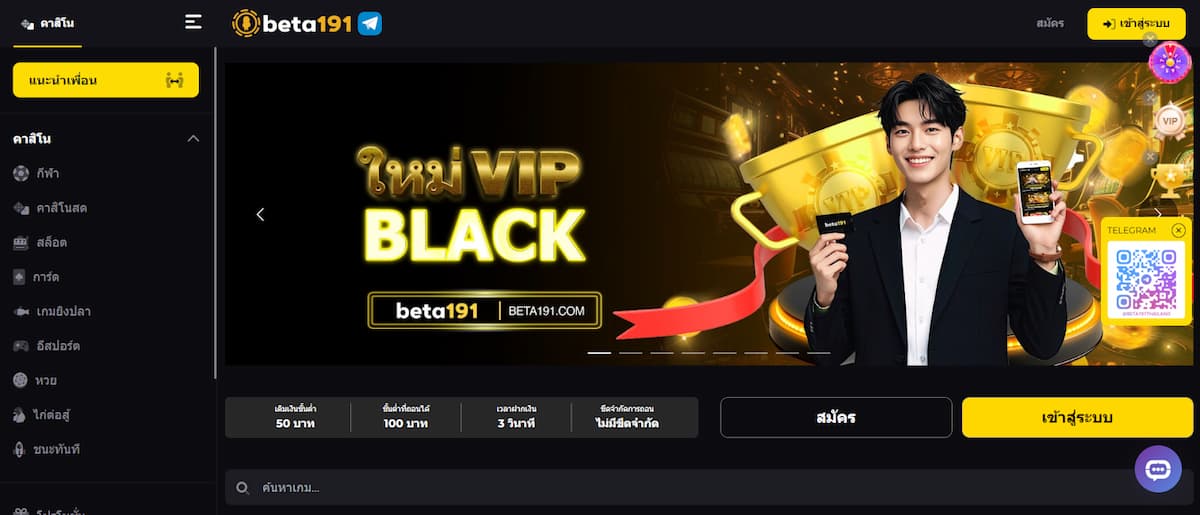The width and height of the screenshot is (1200, 515).
Task: Open the live chat support bubble
Action: (x=1158, y=468)
